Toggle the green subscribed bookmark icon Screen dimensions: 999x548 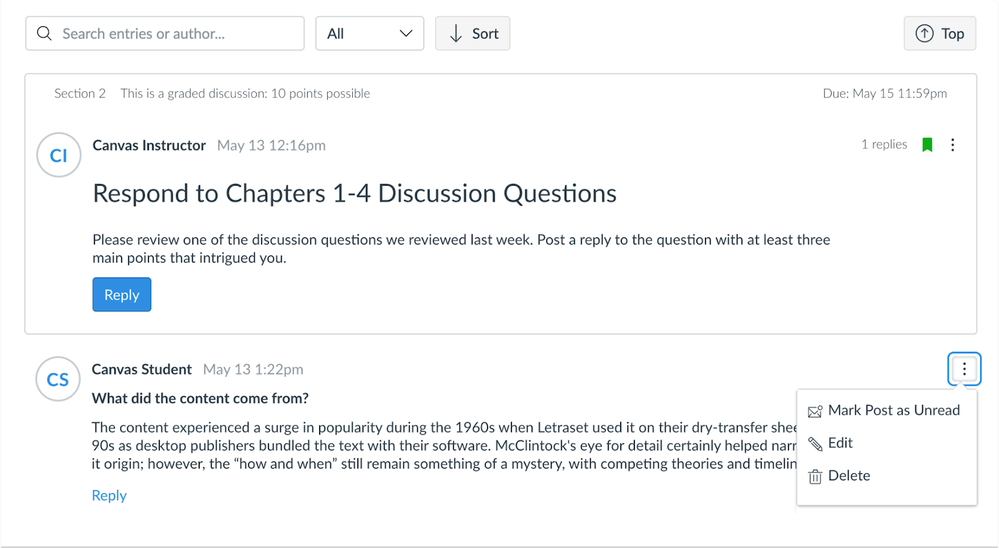click(x=927, y=145)
